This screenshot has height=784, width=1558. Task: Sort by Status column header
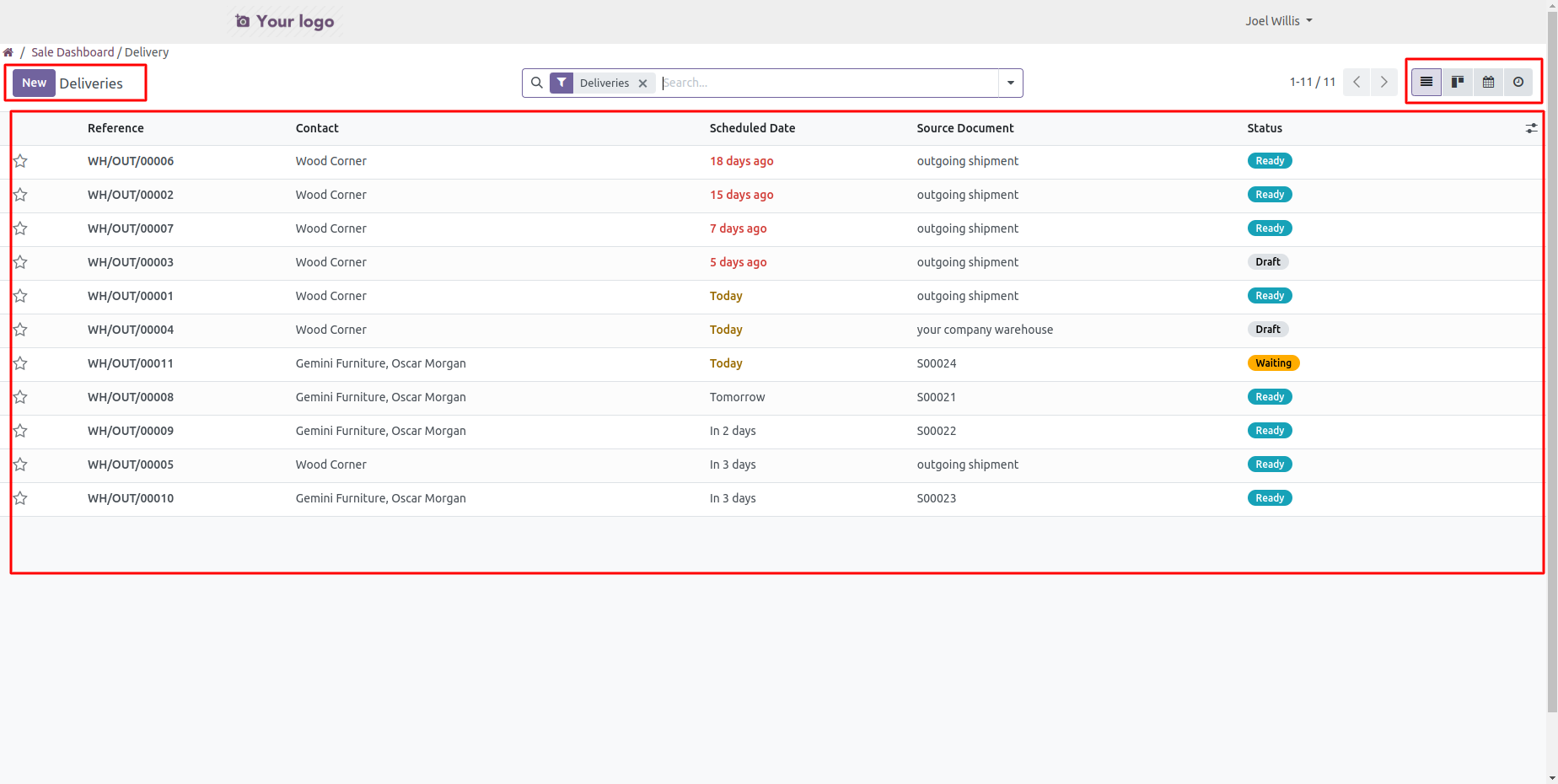point(1265,128)
